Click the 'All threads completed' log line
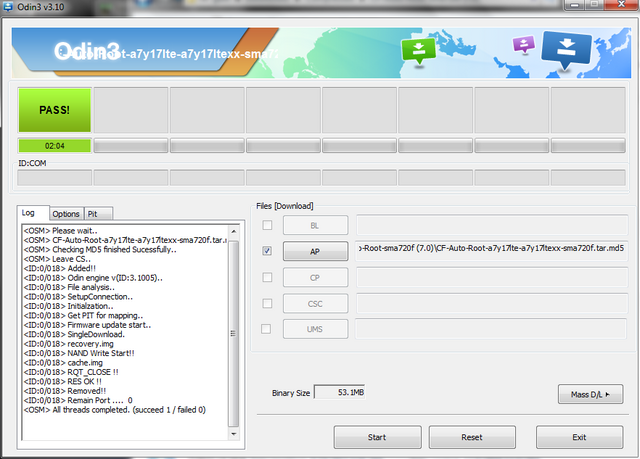640x459 pixels. (115, 410)
